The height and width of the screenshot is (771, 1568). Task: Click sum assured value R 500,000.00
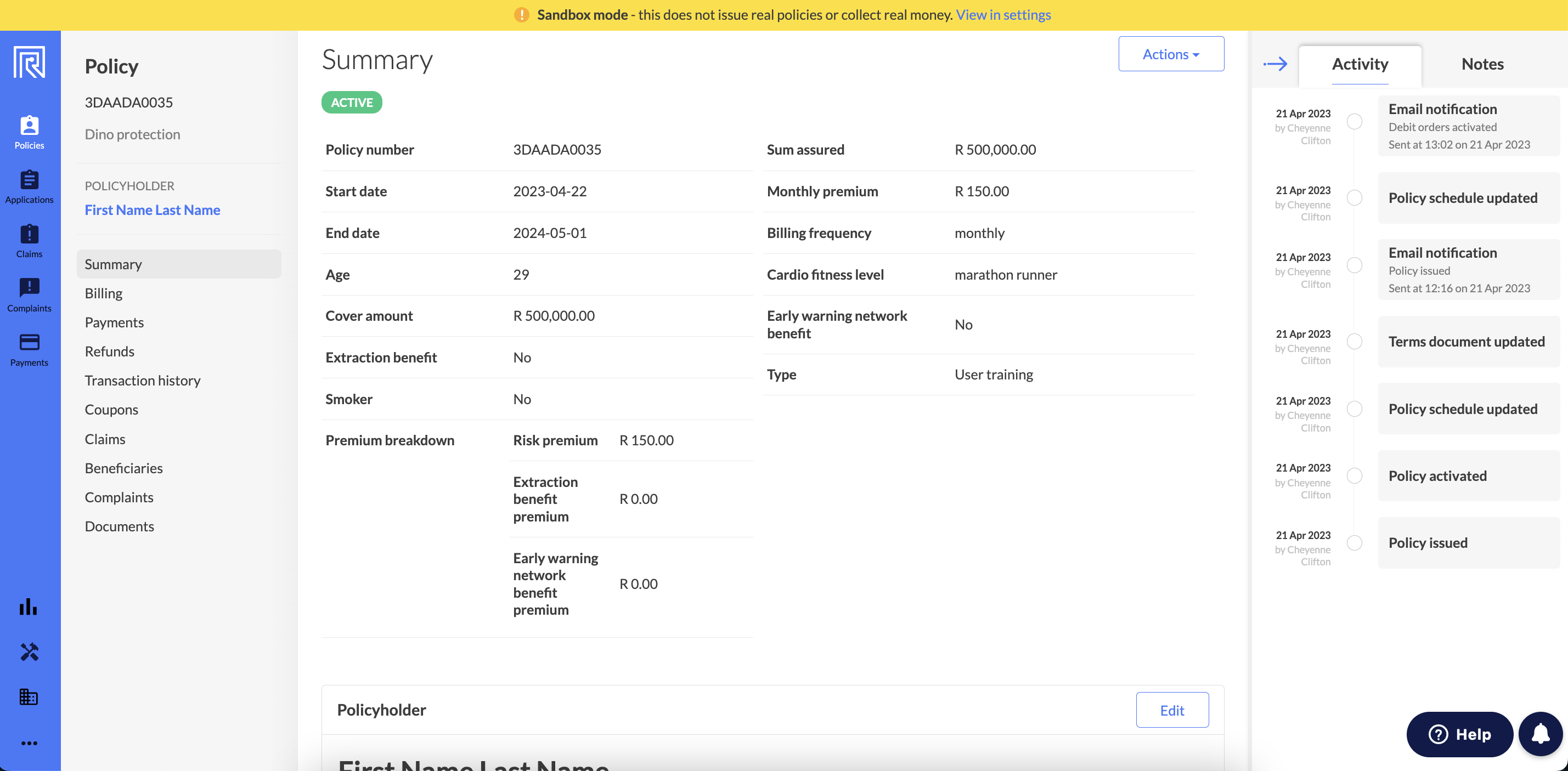[x=995, y=150]
